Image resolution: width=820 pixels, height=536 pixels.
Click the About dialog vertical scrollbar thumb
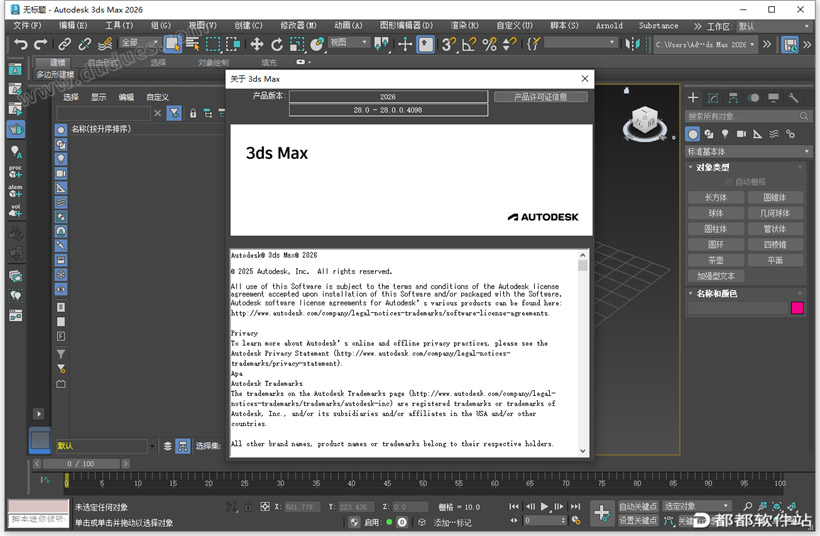583,265
